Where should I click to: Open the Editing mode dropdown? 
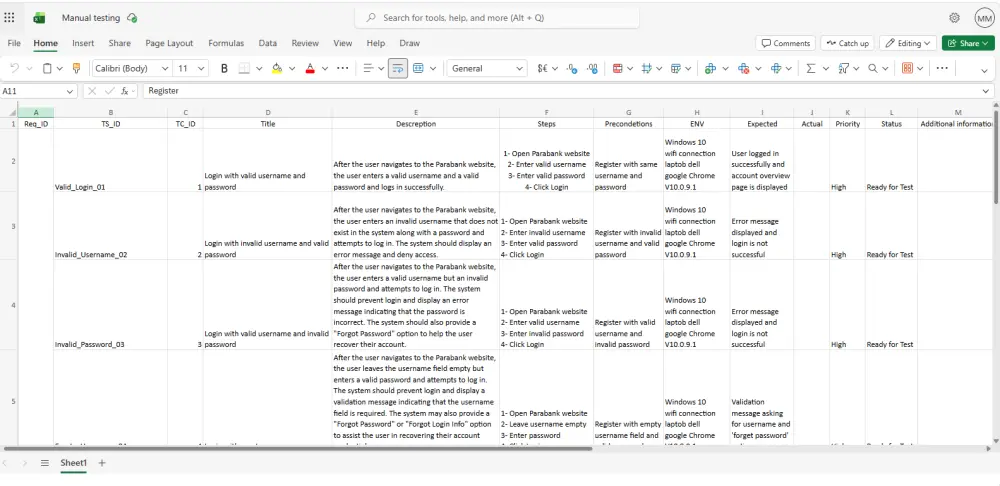click(x=908, y=43)
